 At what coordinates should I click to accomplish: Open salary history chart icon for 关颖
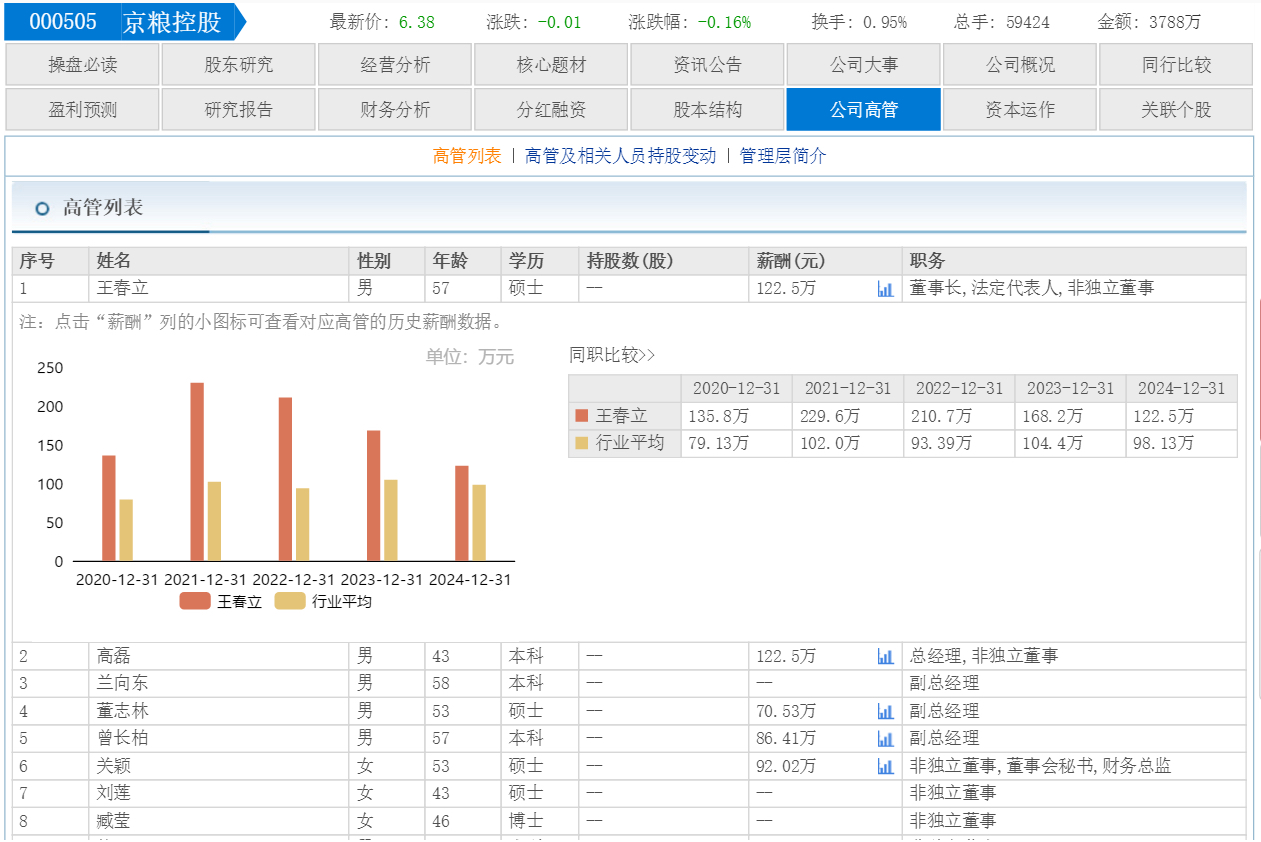pyautogui.click(x=885, y=767)
